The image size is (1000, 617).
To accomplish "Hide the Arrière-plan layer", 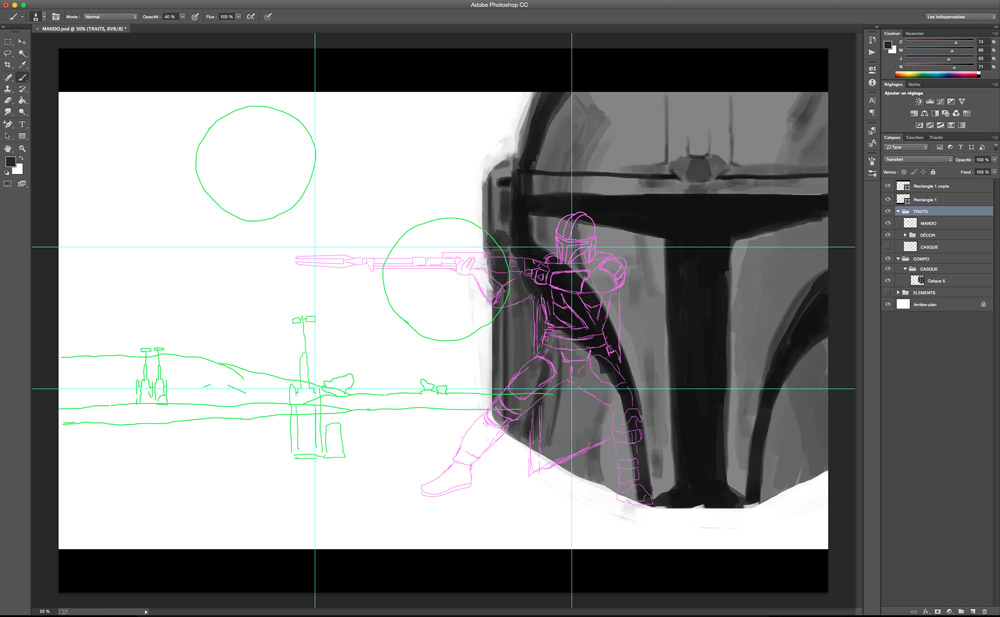I will click(x=888, y=304).
